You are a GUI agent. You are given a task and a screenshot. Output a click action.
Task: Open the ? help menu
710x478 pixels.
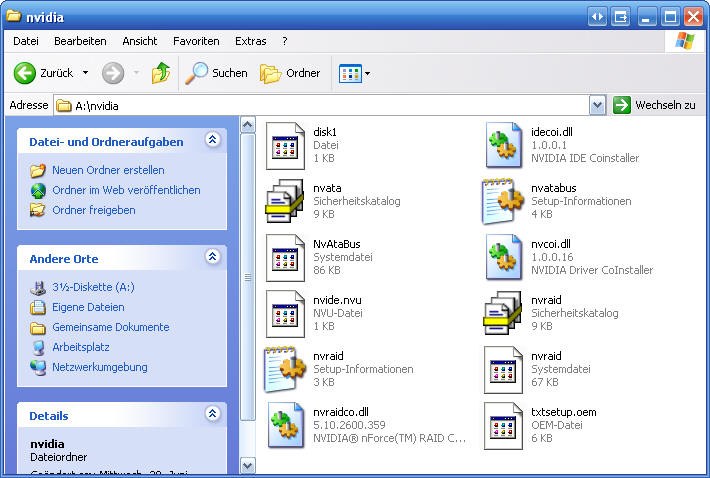point(284,41)
